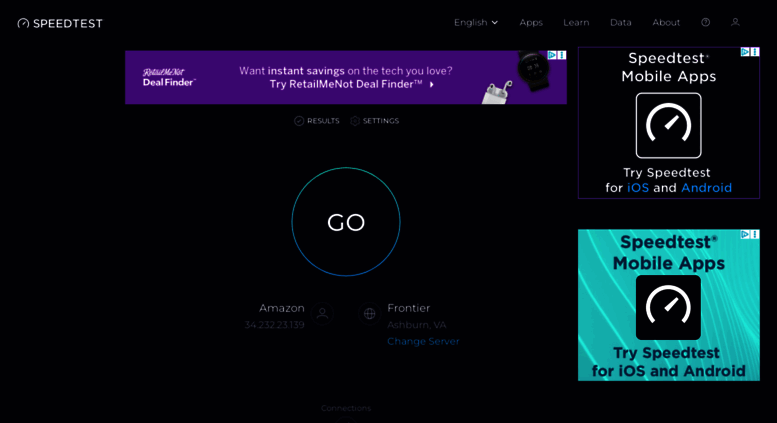
Task: Close the dark Speedtest Mobile Apps ad
Action: [x=755, y=52]
